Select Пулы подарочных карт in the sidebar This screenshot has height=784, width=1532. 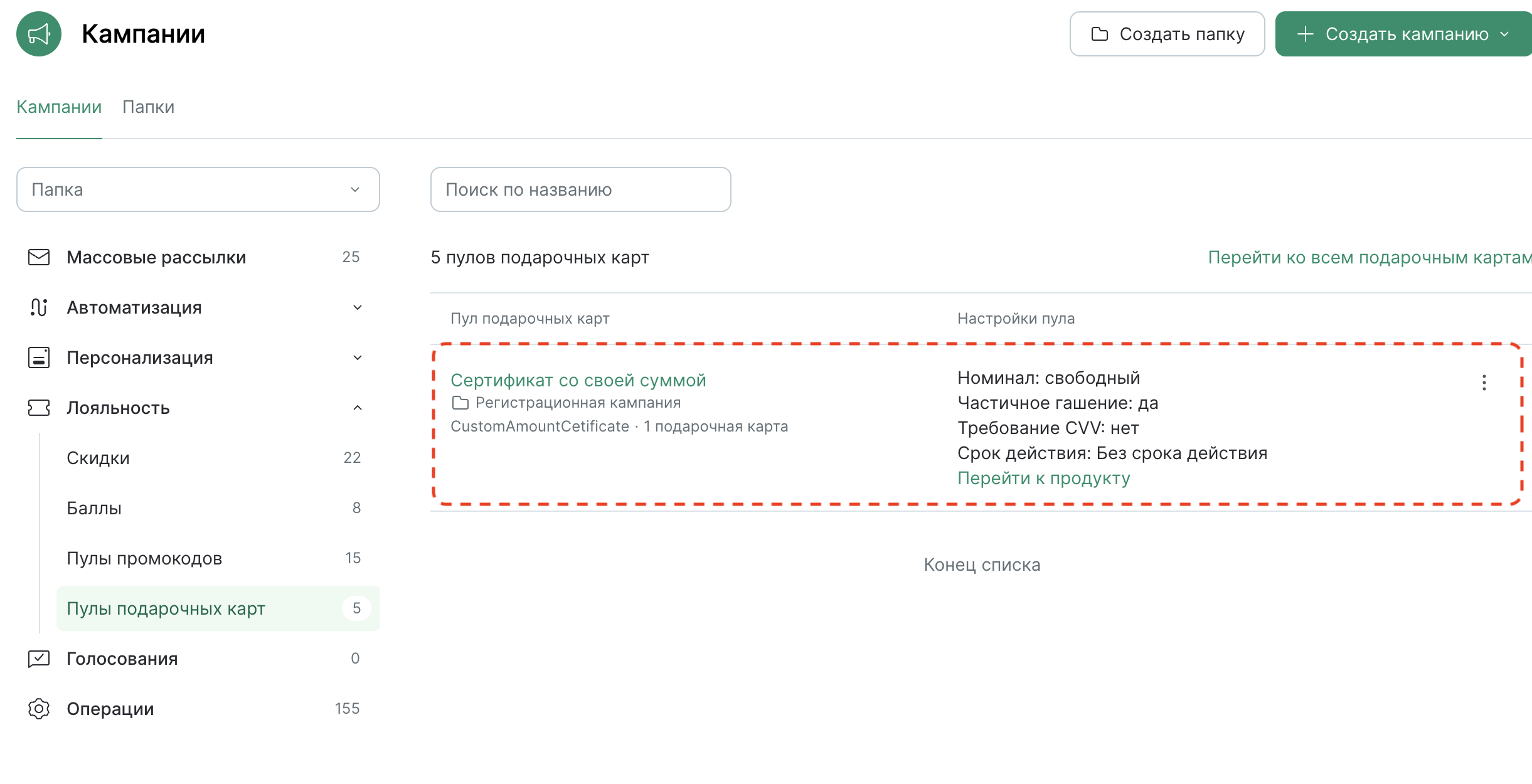(x=218, y=608)
